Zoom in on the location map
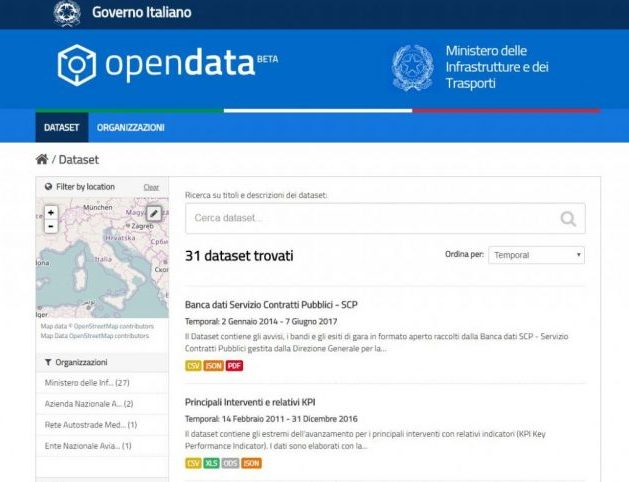This screenshot has width=629, height=482. click(x=51, y=213)
